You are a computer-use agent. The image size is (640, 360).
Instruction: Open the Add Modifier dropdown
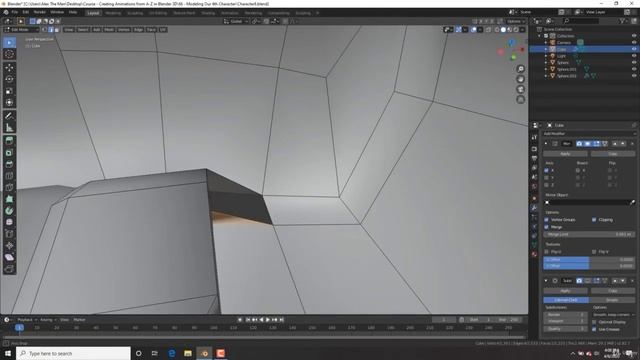589,133
